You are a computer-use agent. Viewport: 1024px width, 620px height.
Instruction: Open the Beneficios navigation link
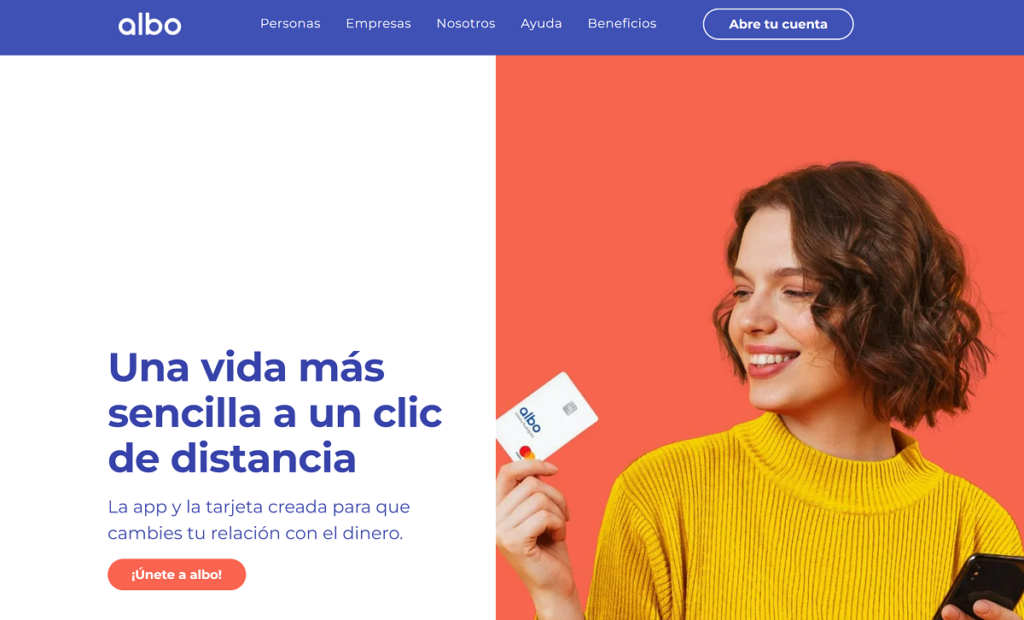tap(622, 24)
